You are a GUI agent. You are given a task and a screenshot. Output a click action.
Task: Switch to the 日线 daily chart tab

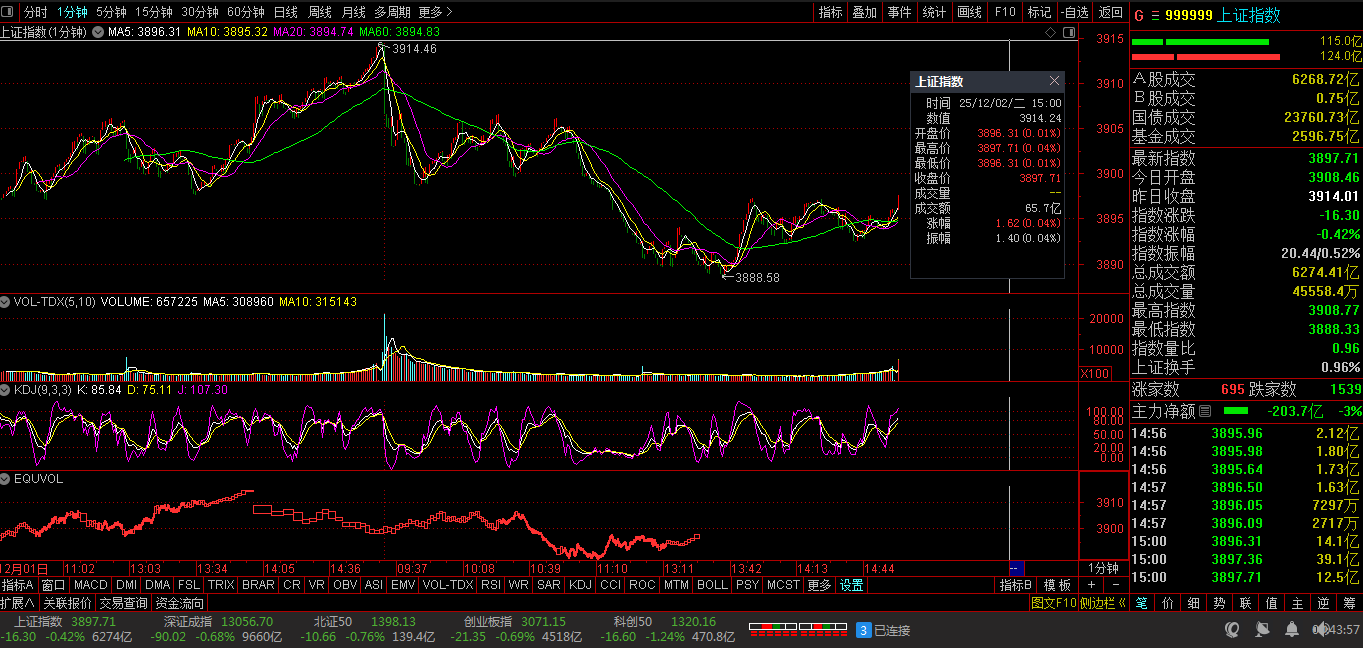pos(285,12)
